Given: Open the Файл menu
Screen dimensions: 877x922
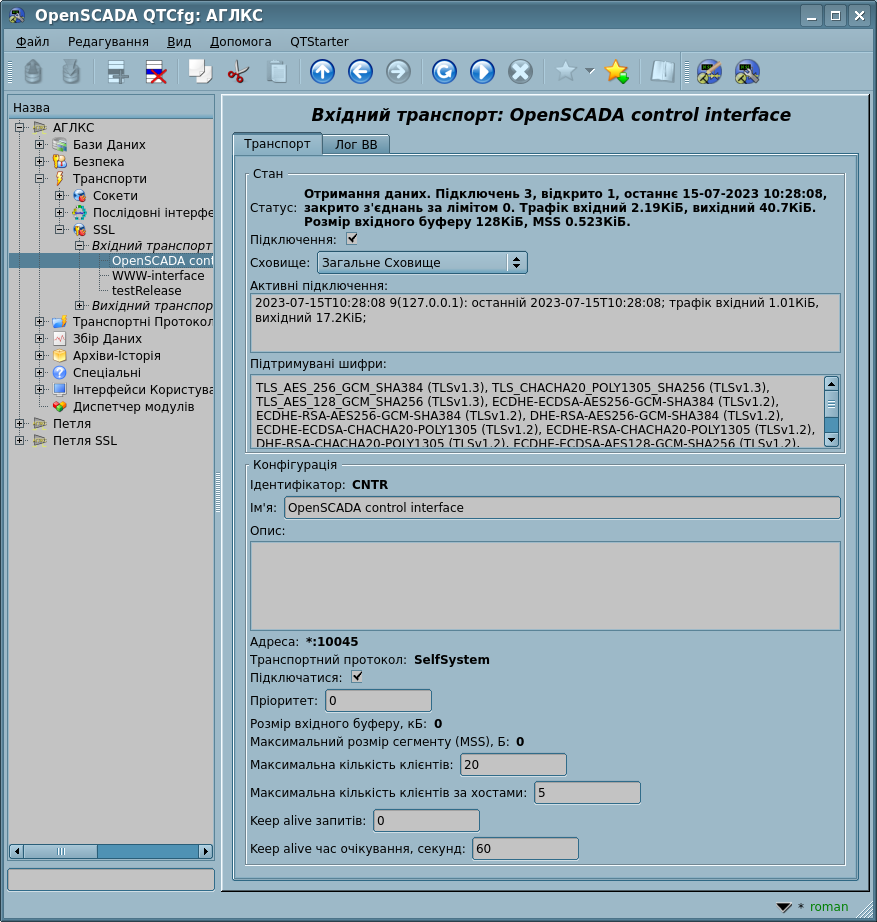Looking at the screenshot, I should click(32, 42).
